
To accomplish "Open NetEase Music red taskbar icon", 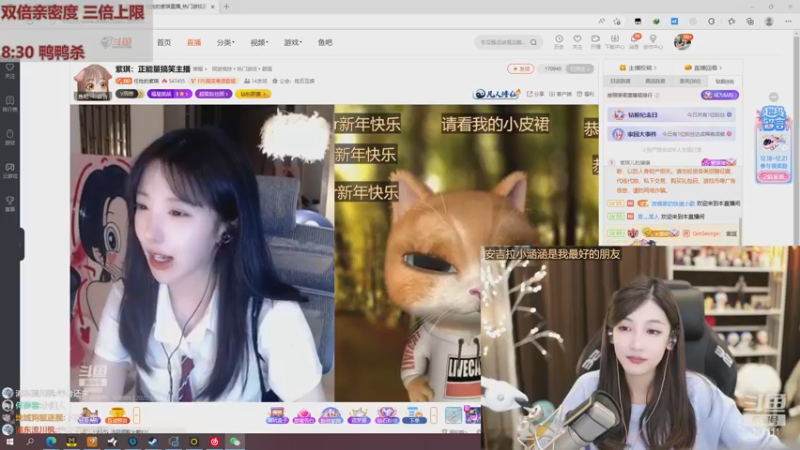I will click(x=214, y=442).
